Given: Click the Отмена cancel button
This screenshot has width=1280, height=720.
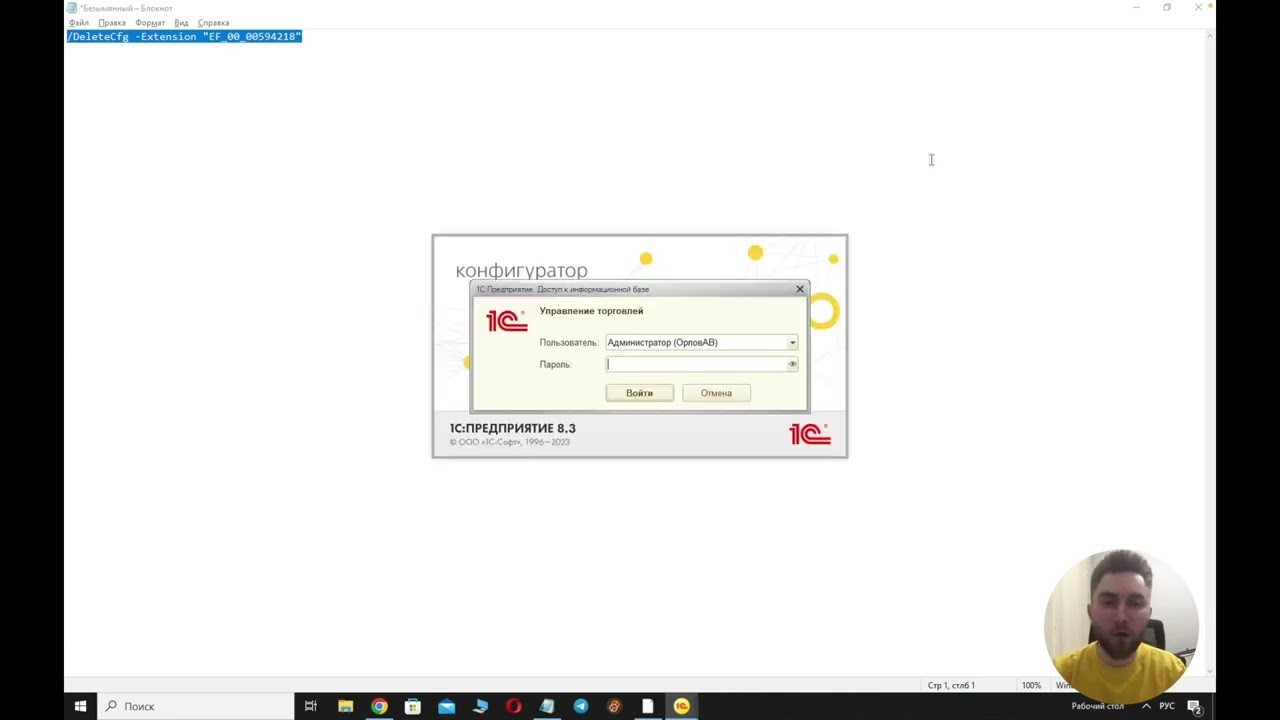Looking at the screenshot, I should (716, 393).
